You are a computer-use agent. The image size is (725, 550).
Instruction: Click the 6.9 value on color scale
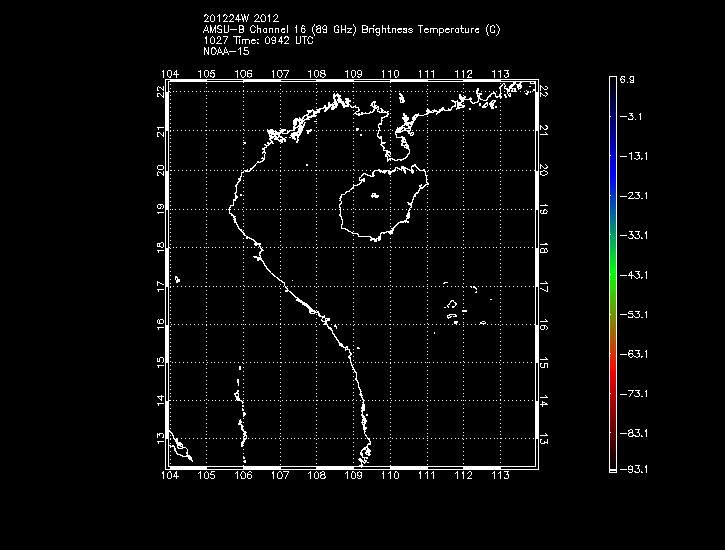point(633,77)
